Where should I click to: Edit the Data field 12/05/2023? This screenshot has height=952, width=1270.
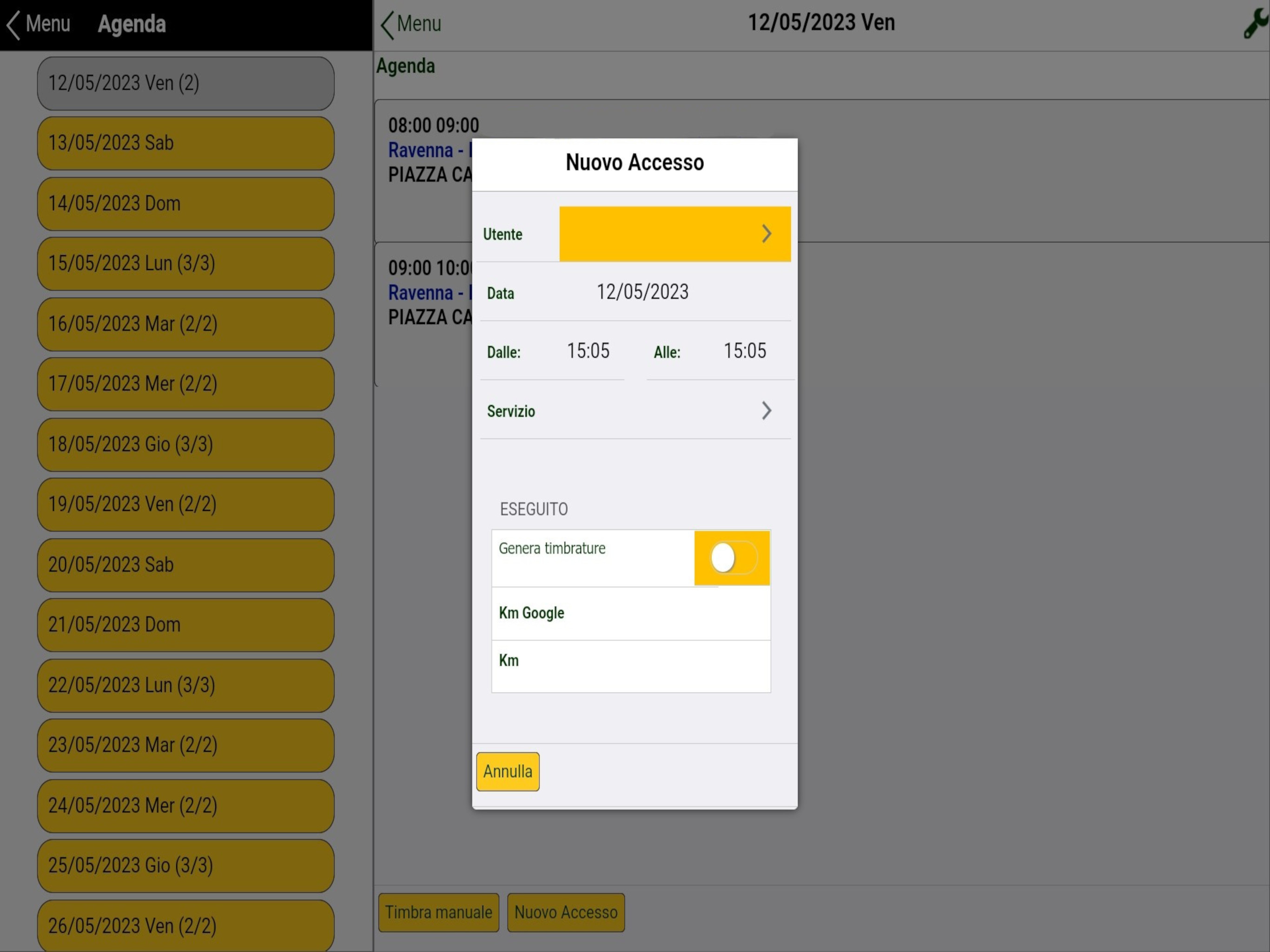tap(642, 292)
